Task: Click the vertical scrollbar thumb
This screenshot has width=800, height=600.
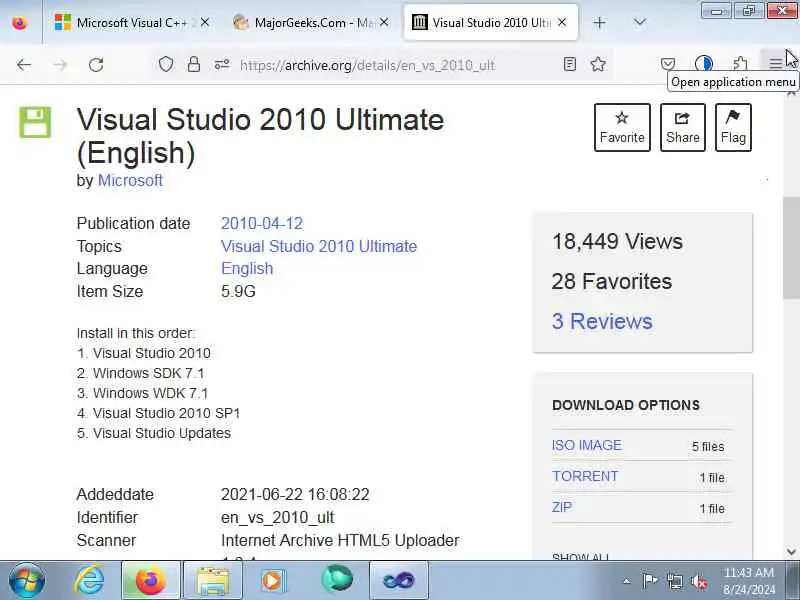Action: [791, 248]
